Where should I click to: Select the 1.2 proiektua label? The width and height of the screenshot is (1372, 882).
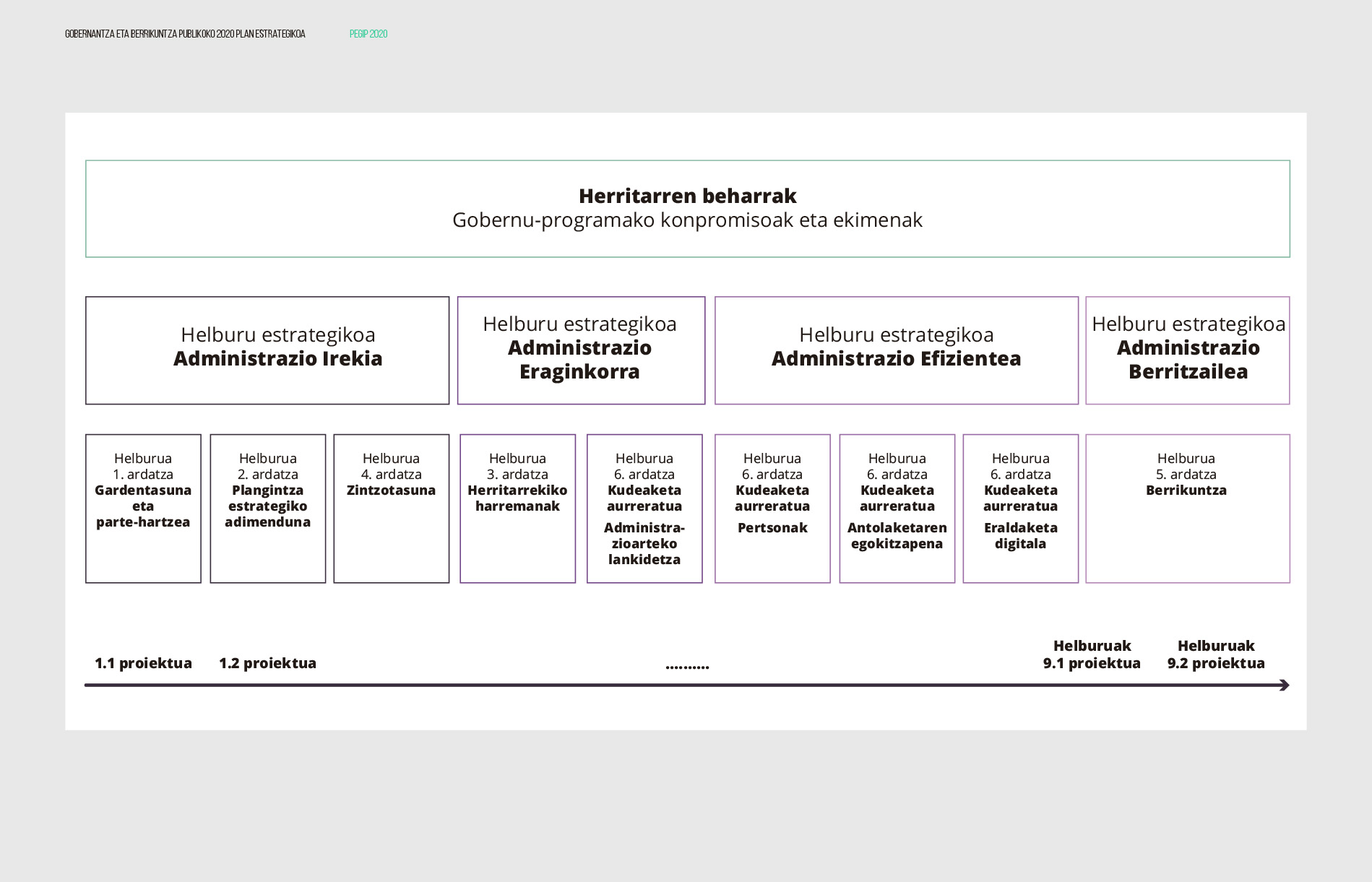tap(267, 663)
